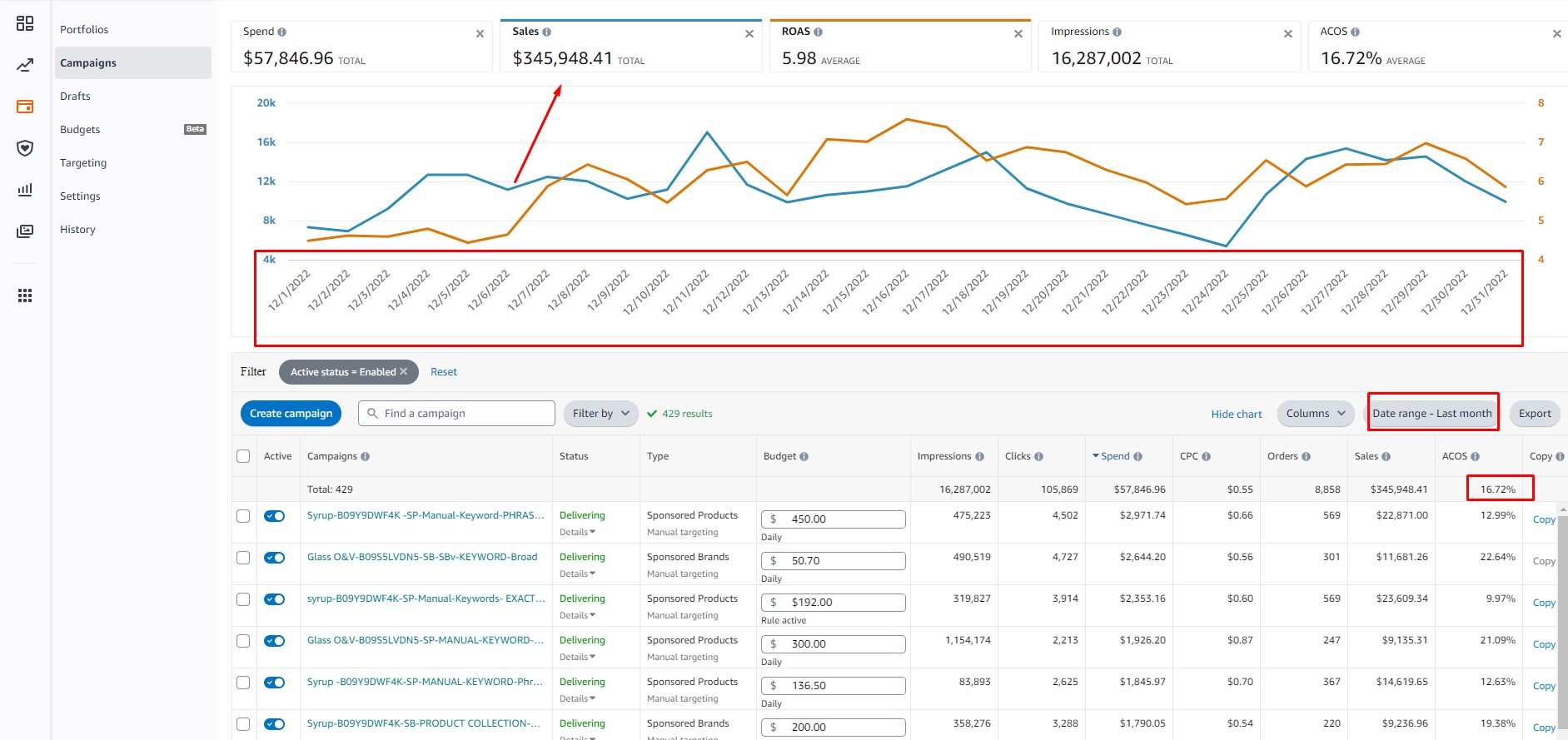
Task: Toggle active switch for Glass O&V SP-MANUAL-KEYWORD campaign
Action: (275, 641)
